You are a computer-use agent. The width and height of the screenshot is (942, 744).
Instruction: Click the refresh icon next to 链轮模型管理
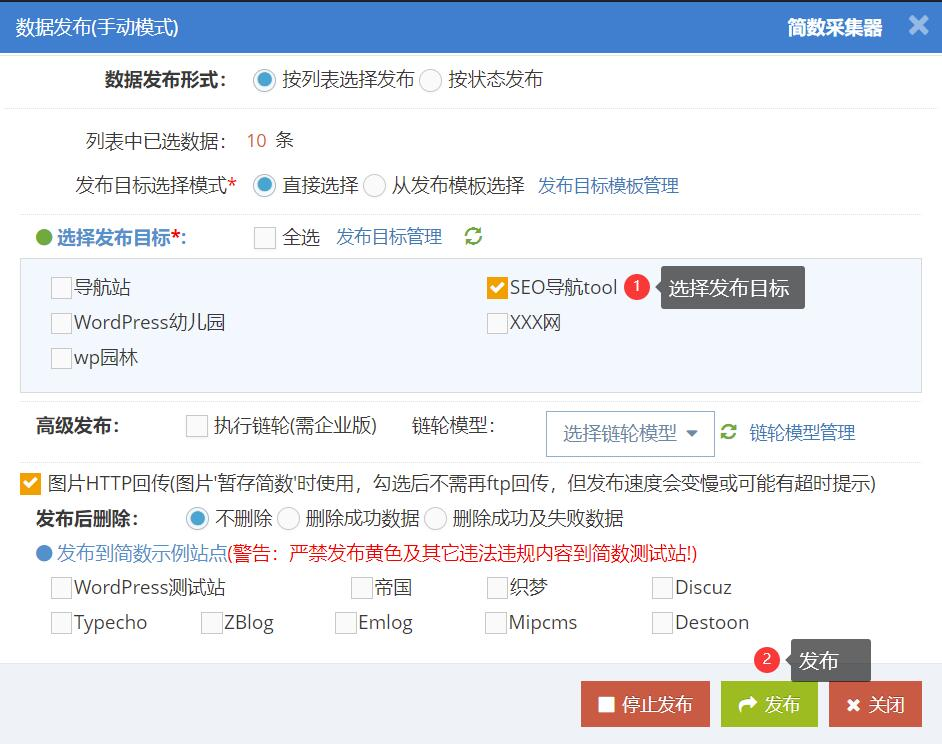[729, 431]
